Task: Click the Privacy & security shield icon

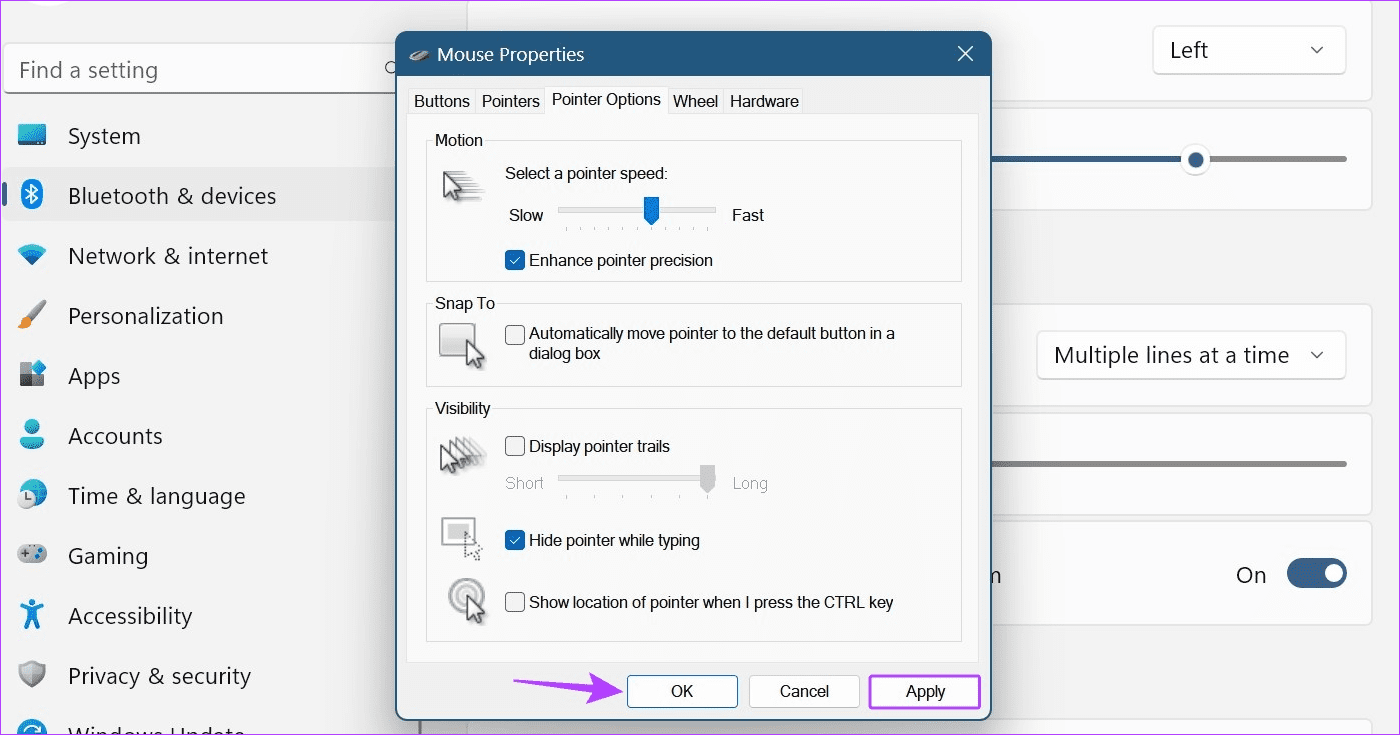Action: click(x=32, y=675)
